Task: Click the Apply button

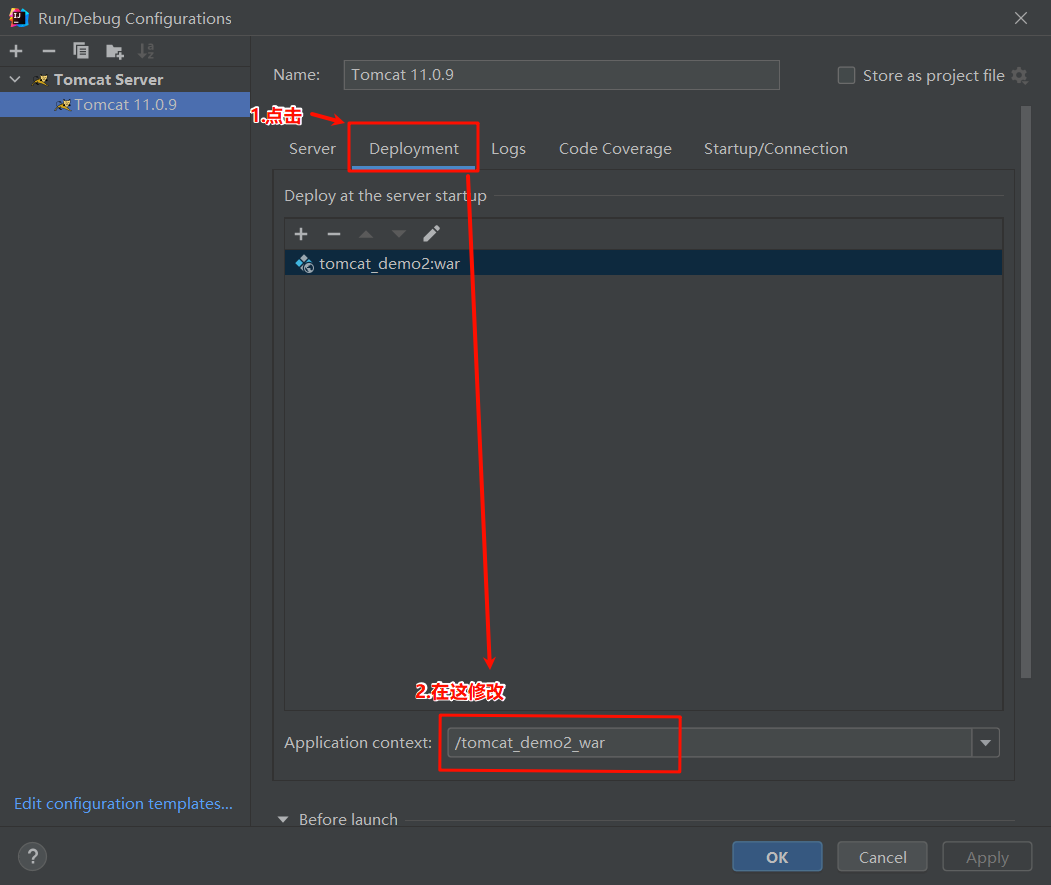Action: point(987,857)
